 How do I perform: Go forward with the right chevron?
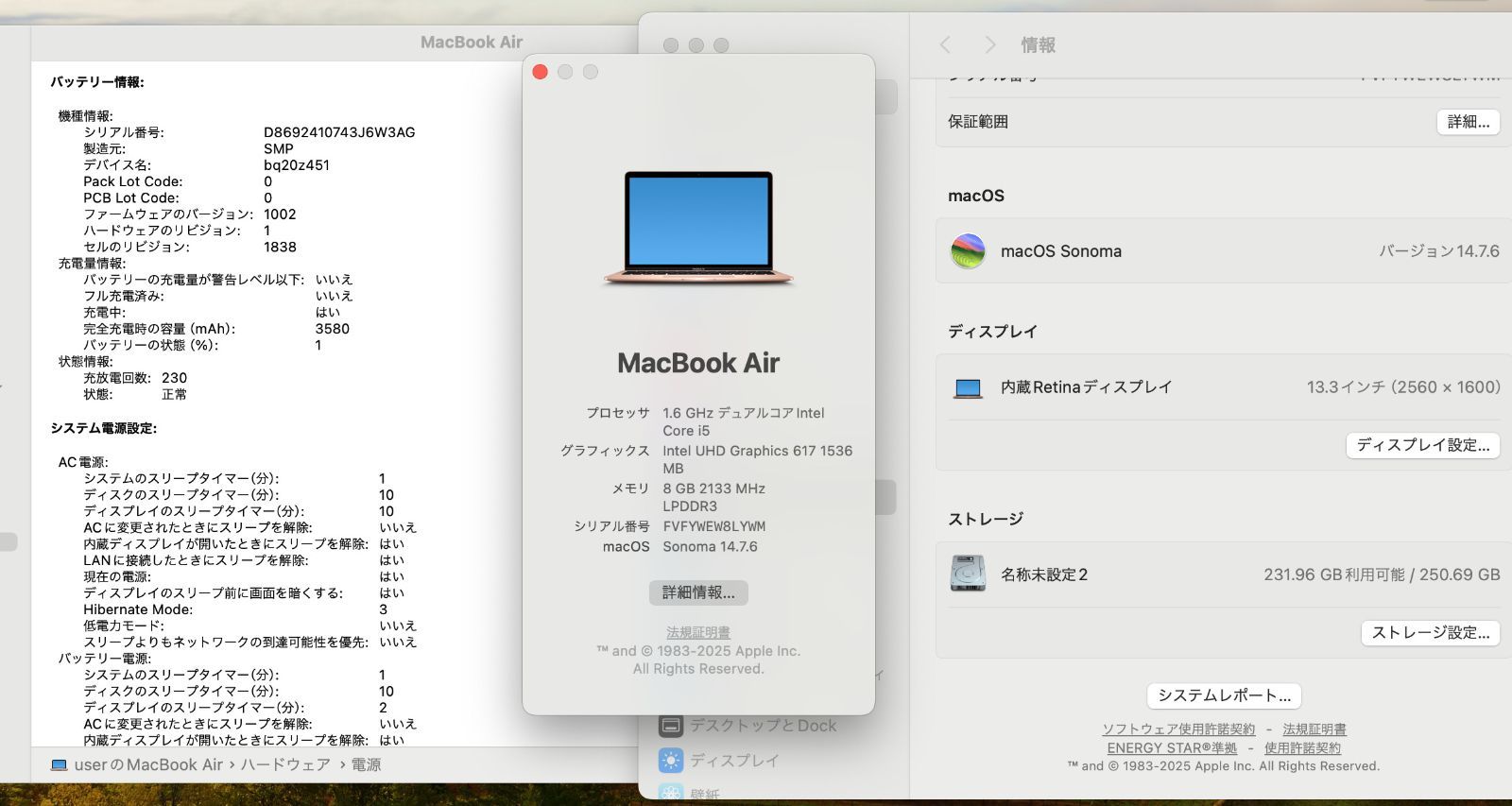[989, 45]
